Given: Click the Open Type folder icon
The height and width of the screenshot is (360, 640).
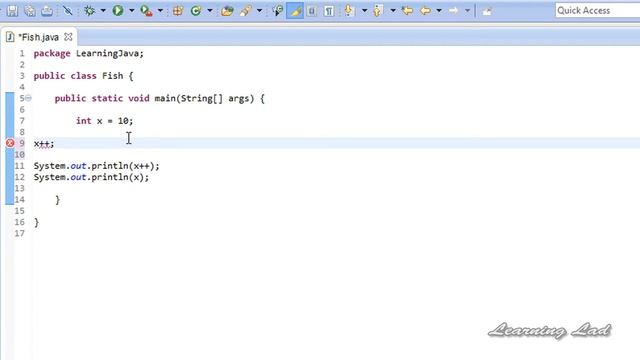Looking at the screenshot, I should 227,11.
